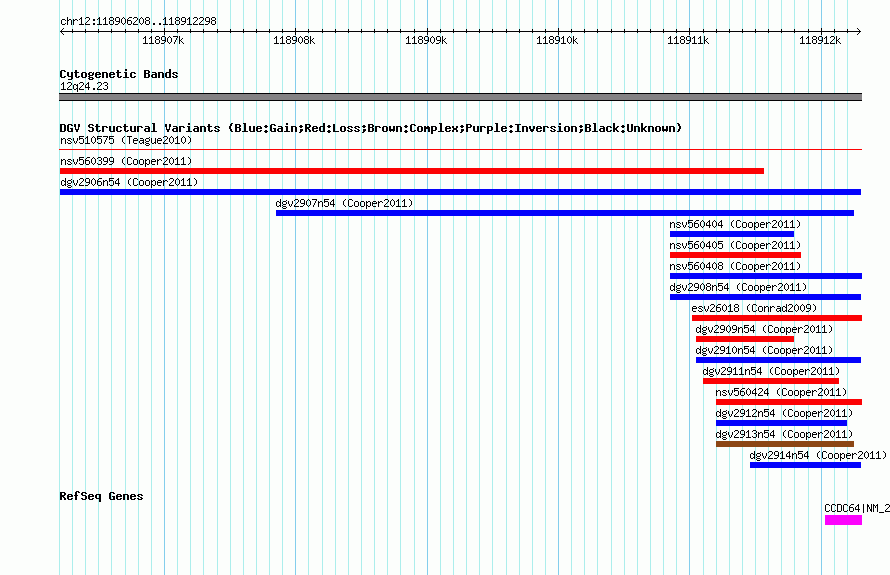The width and height of the screenshot is (890, 575).
Task: Click the Cytogenetic Bands track title
Action: point(119,74)
